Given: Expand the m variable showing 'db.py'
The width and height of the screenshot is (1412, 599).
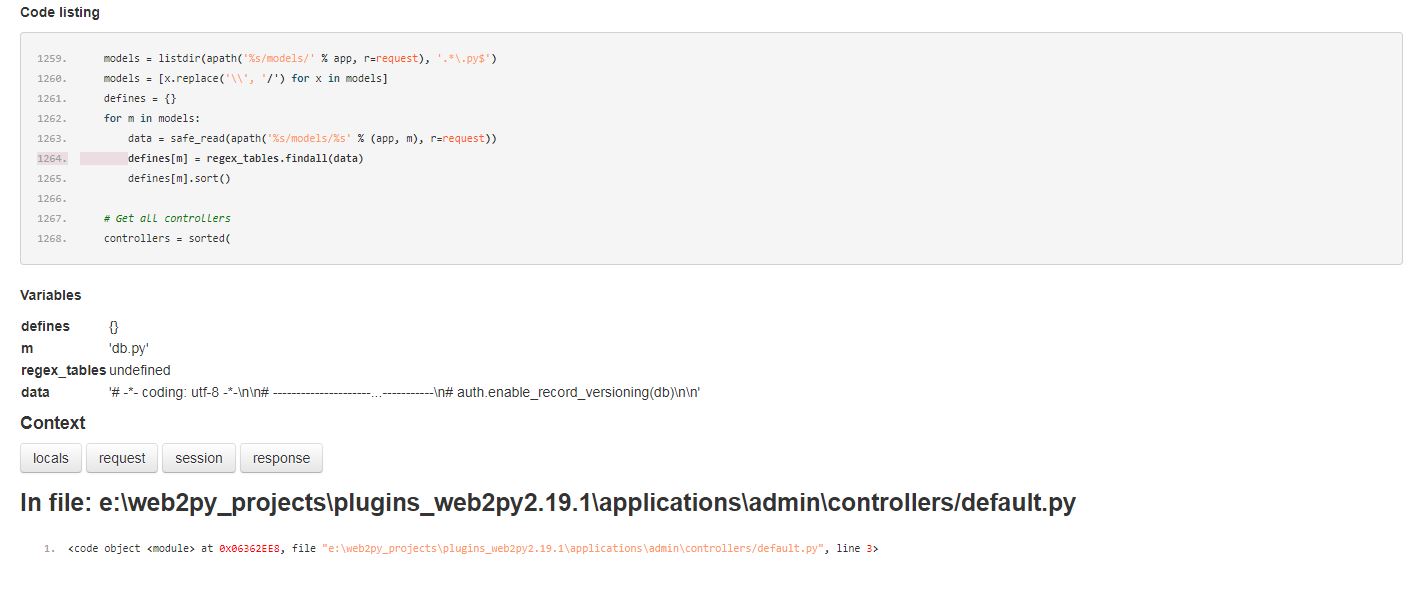Looking at the screenshot, I should [29, 348].
